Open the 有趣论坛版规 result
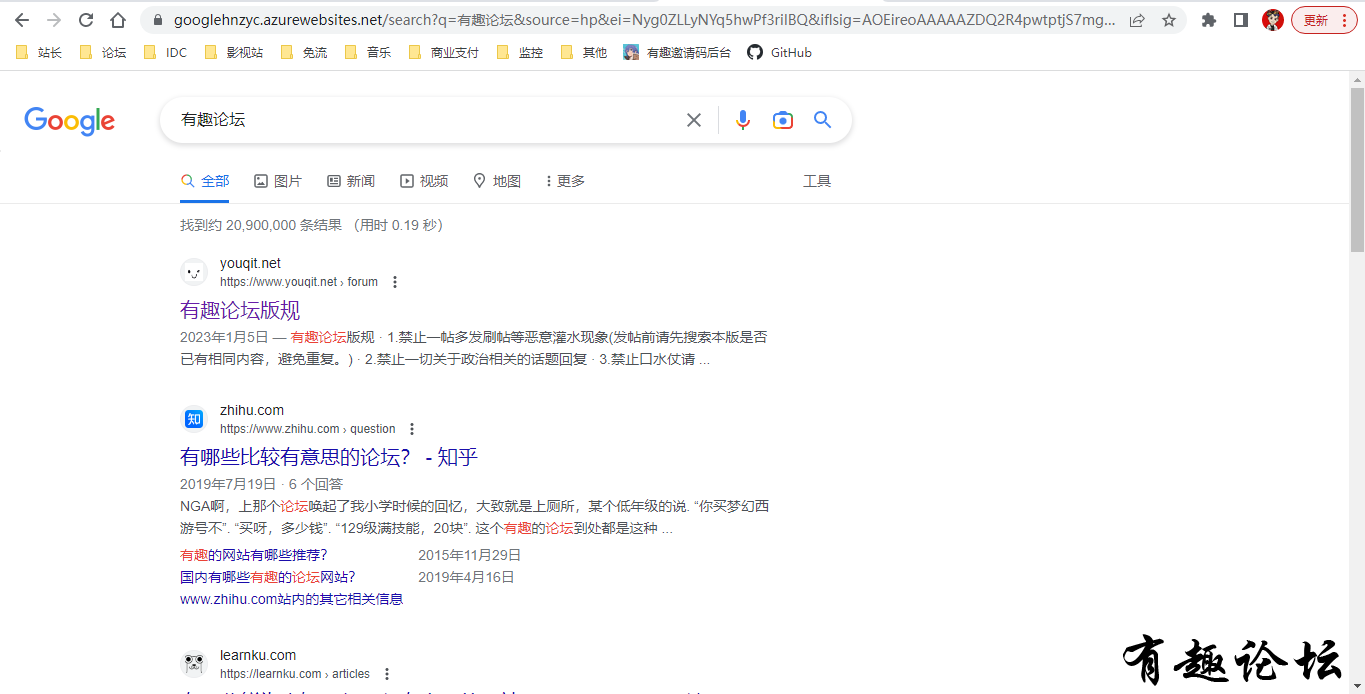This screenshot has height=694, width=1365. pyautogui.click(x=240, y=310)
